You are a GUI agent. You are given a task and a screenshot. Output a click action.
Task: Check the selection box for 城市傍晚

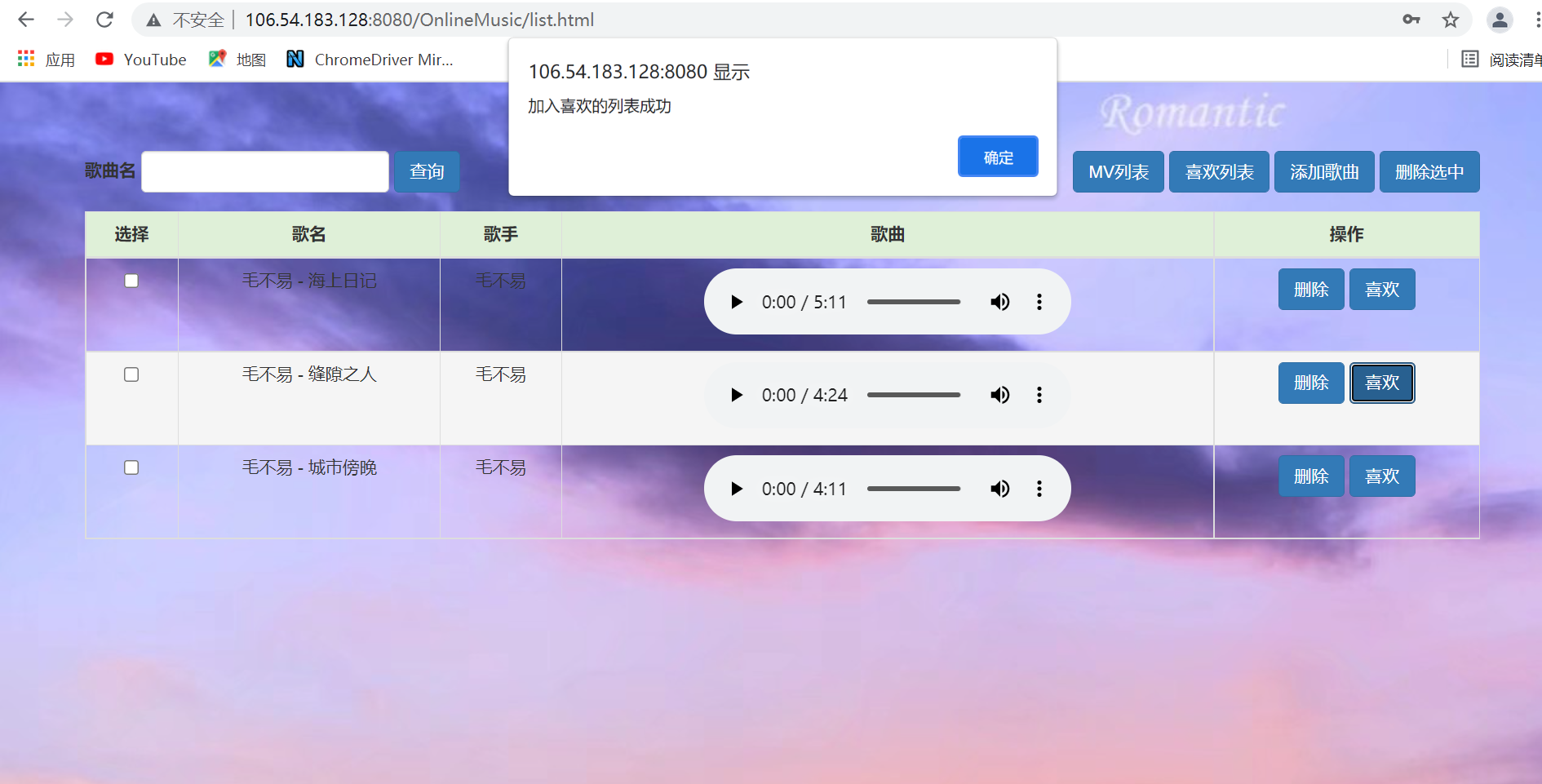point(131,467)
